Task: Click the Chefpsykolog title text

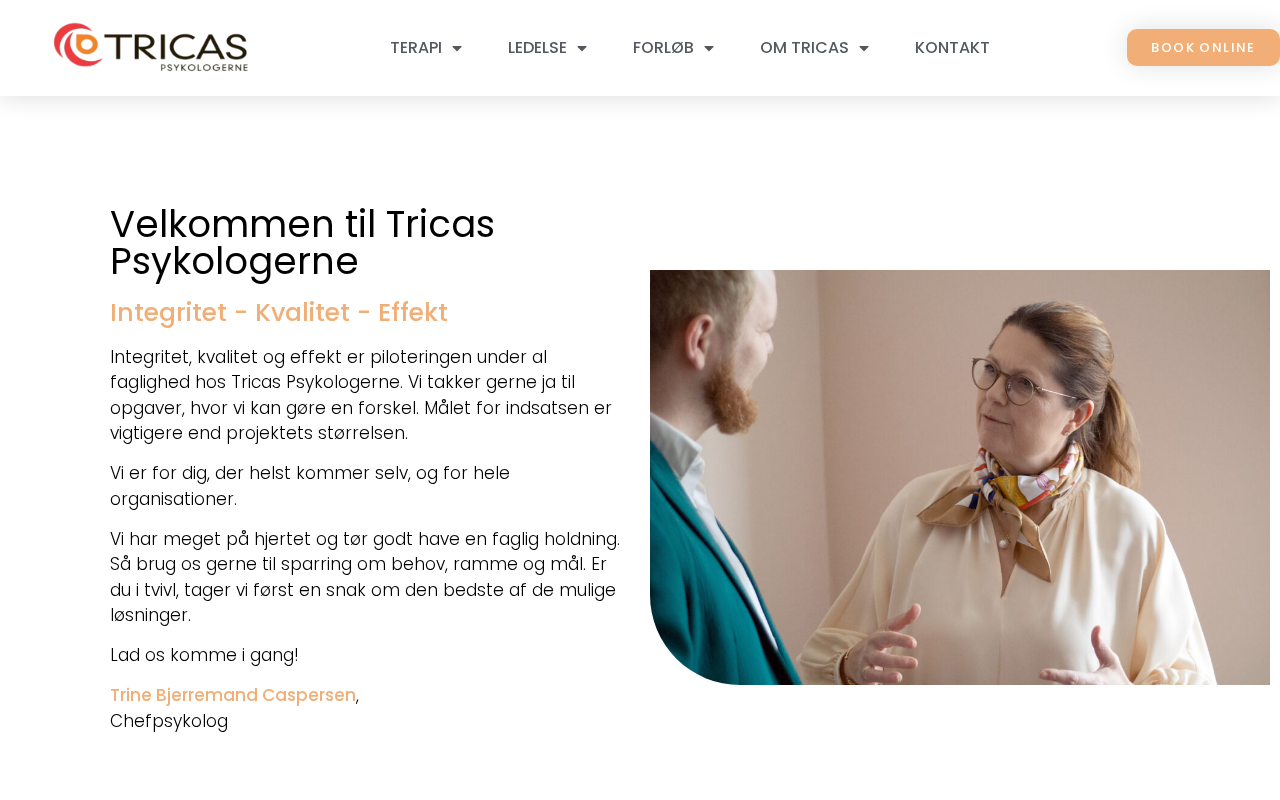Action: [x=169, y=721]
